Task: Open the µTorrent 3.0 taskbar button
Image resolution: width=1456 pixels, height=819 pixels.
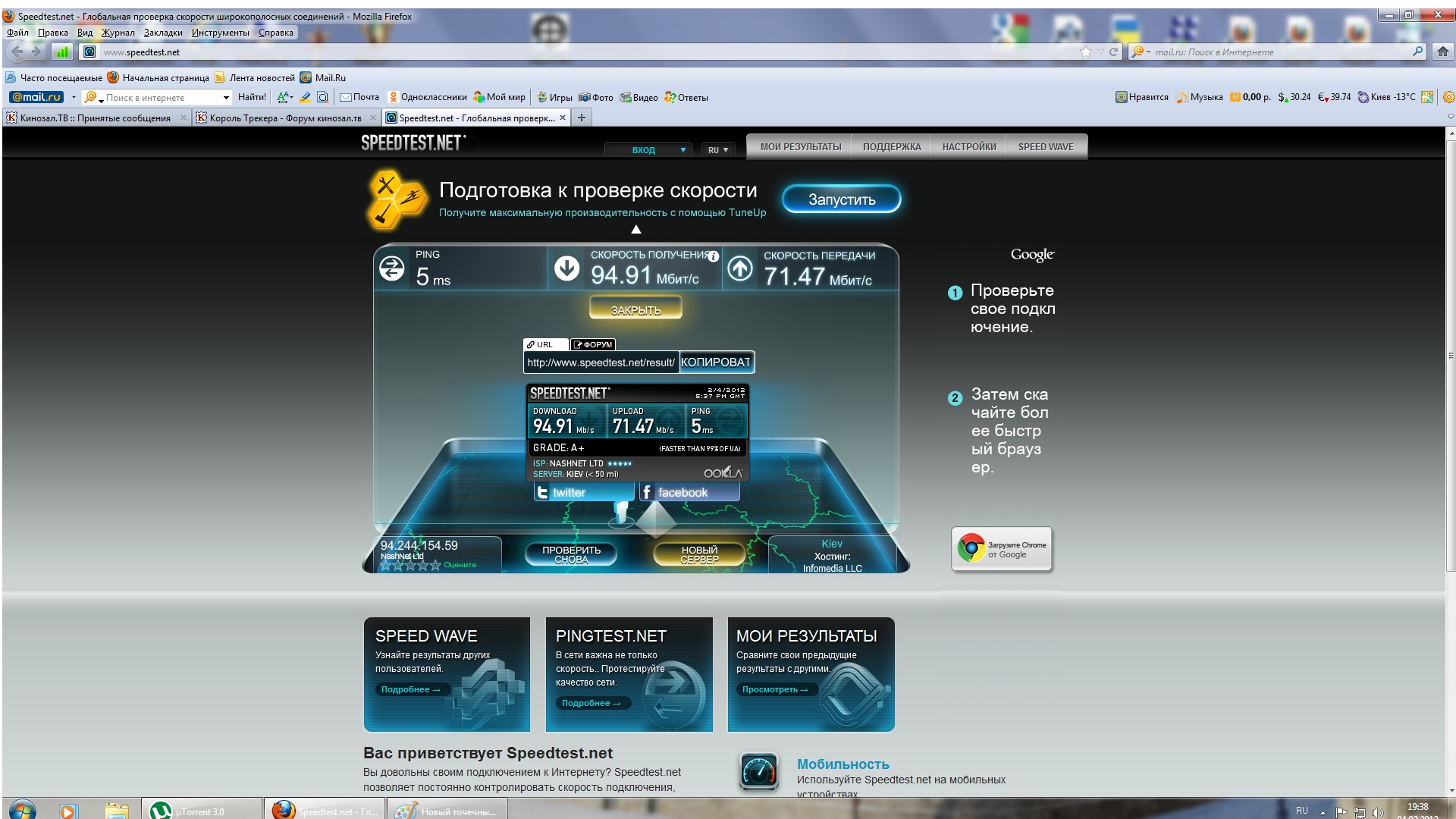Action: coord(201,810)
